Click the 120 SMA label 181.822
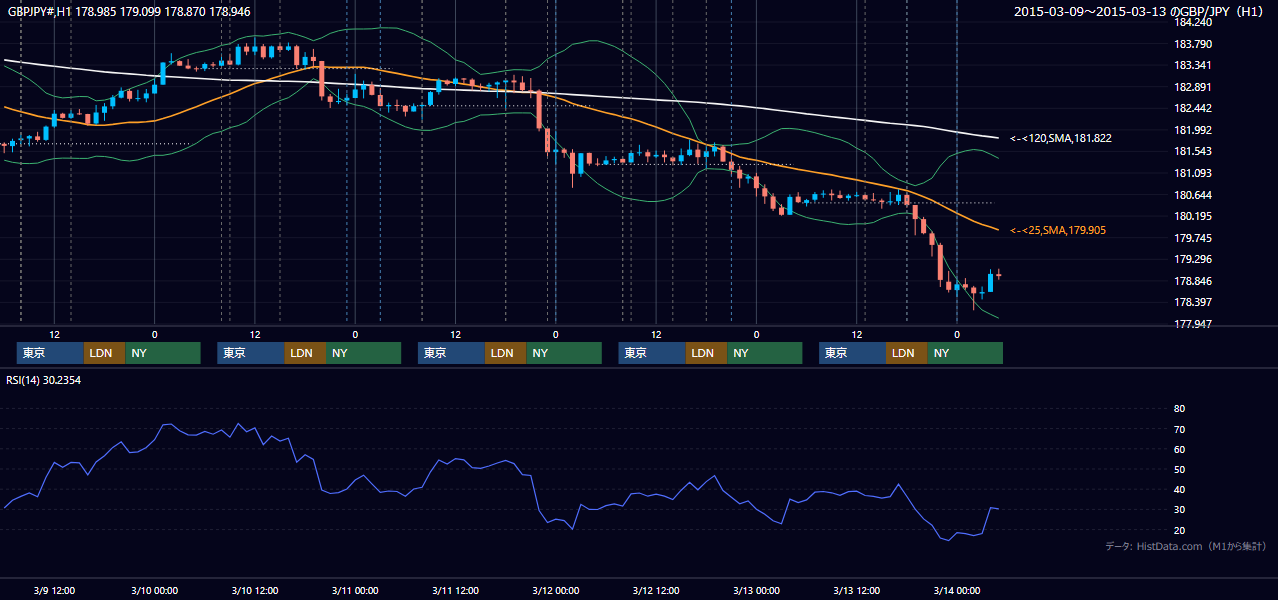 click(x=1061, y=138)
